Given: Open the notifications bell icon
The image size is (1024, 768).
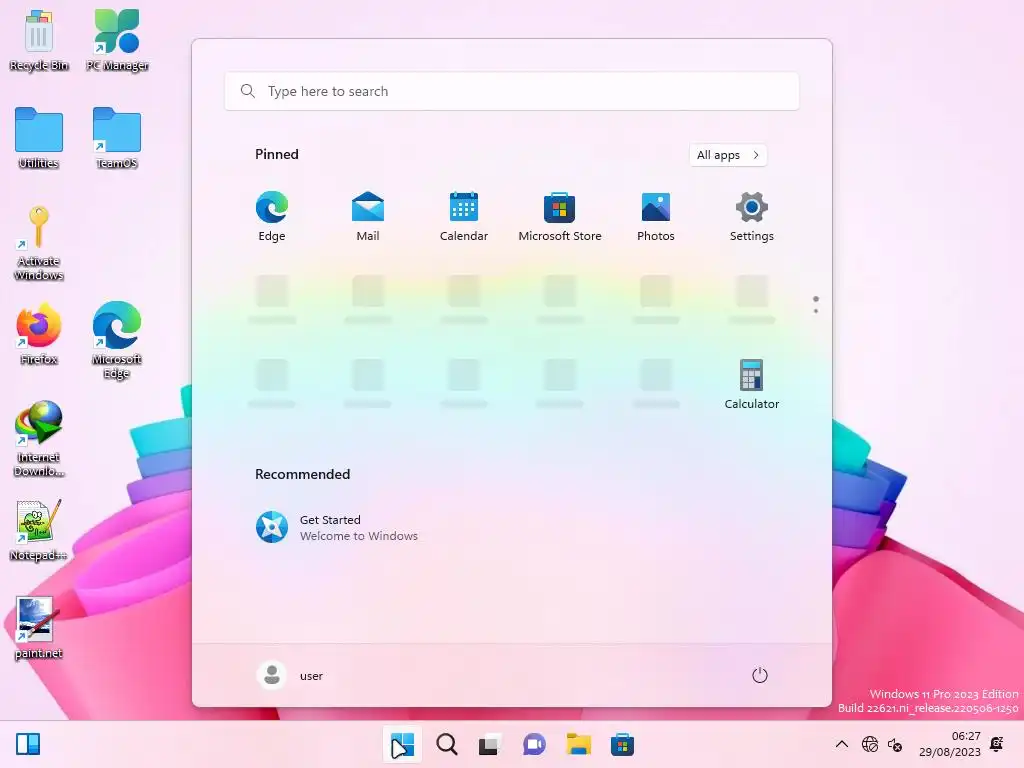Looking at the screenshot, I should click(x=997, y=744).
